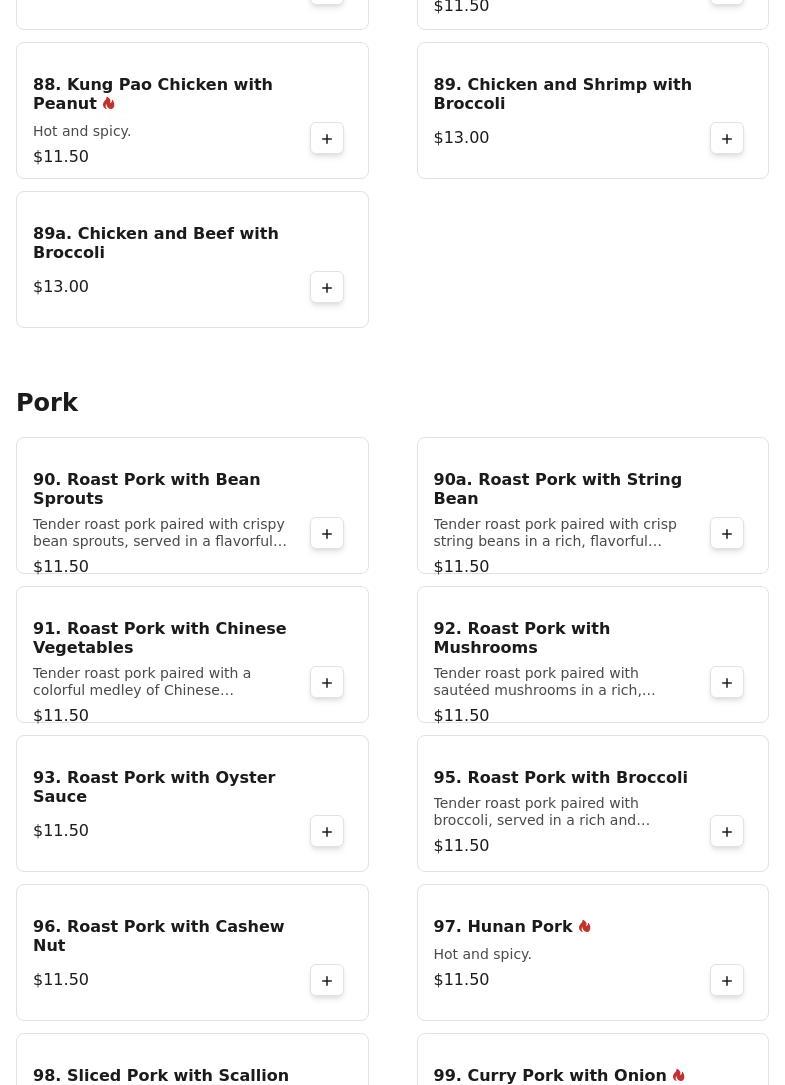
Task: Add Roast Pork with String Bean
Action: 727,534
